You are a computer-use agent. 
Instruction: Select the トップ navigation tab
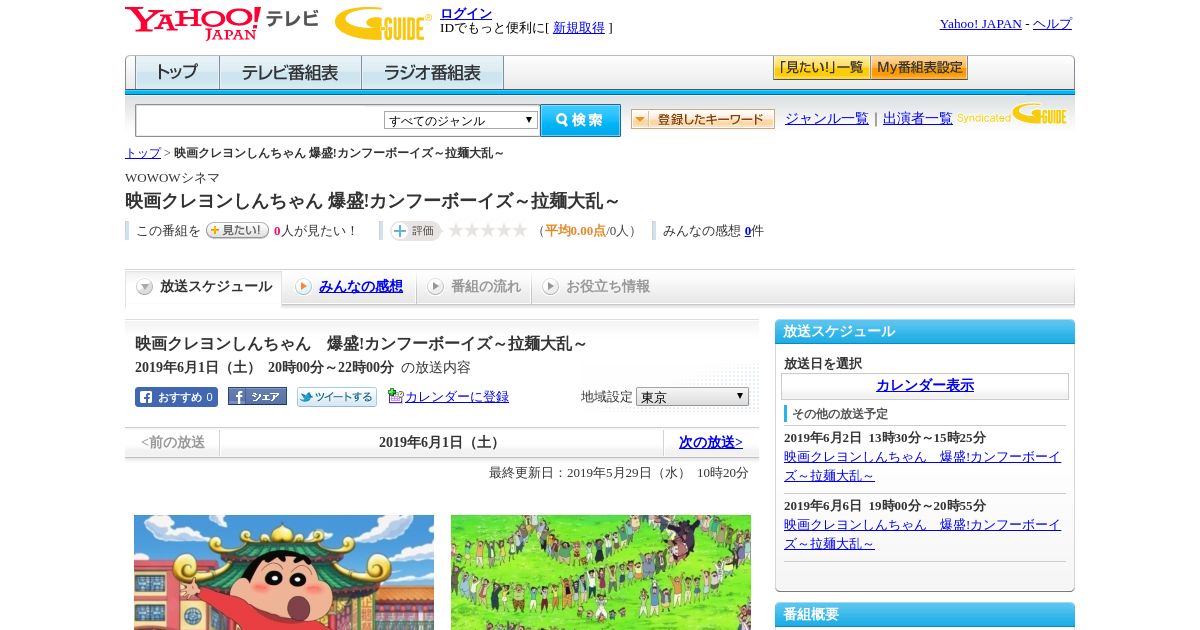tap(177, 73)
